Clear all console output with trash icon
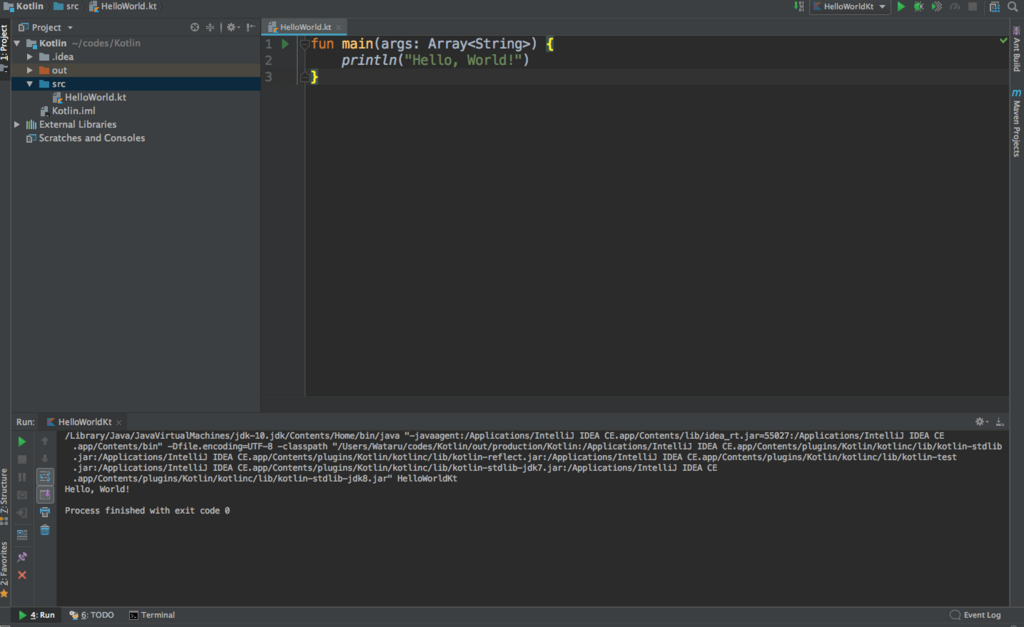The height and width of the screenshot is (627, 1024). coord(44,530)
